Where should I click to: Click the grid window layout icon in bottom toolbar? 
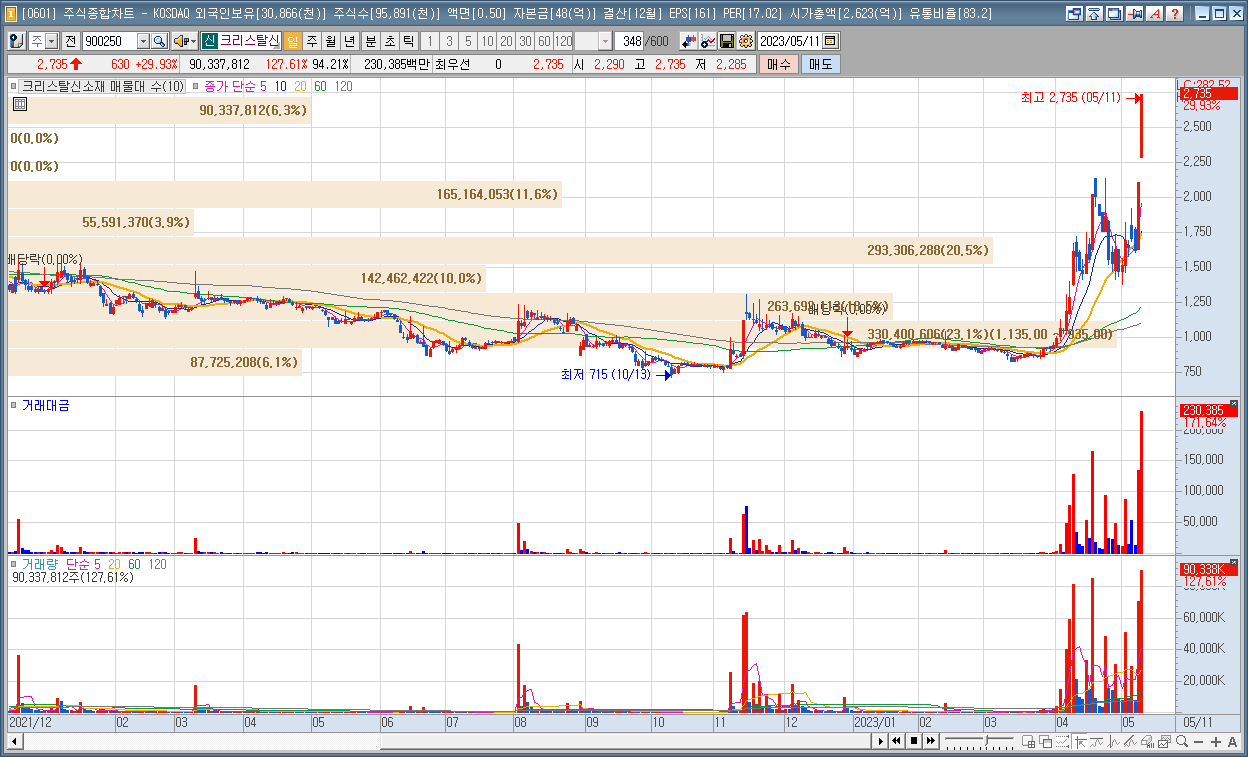point(1028,741)
